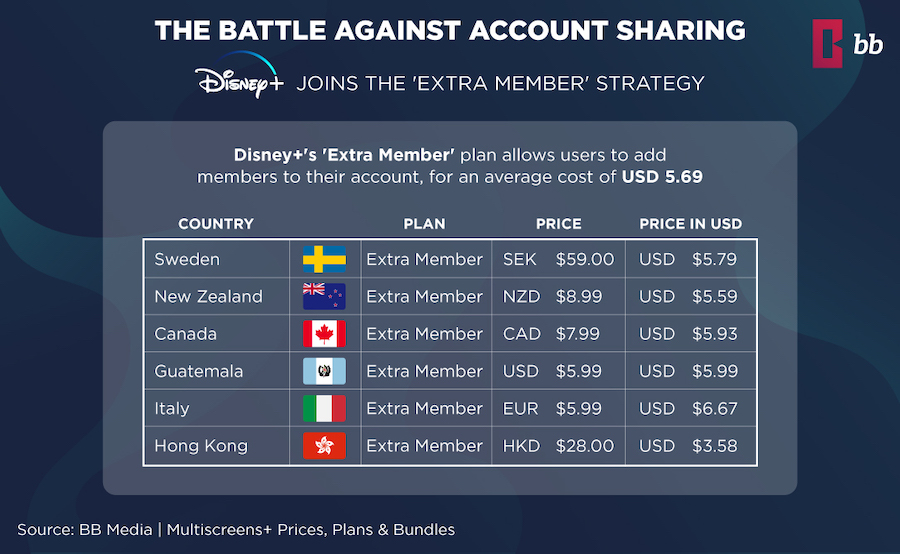Click the BB Media logo icon

point(830,45)
